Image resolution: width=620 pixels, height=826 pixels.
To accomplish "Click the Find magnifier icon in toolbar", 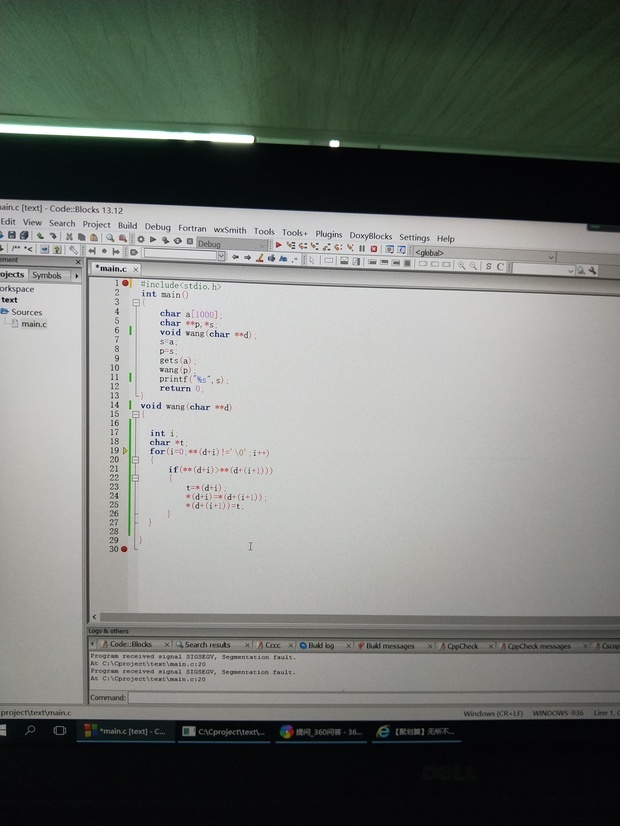I will (x=110, y=239).
